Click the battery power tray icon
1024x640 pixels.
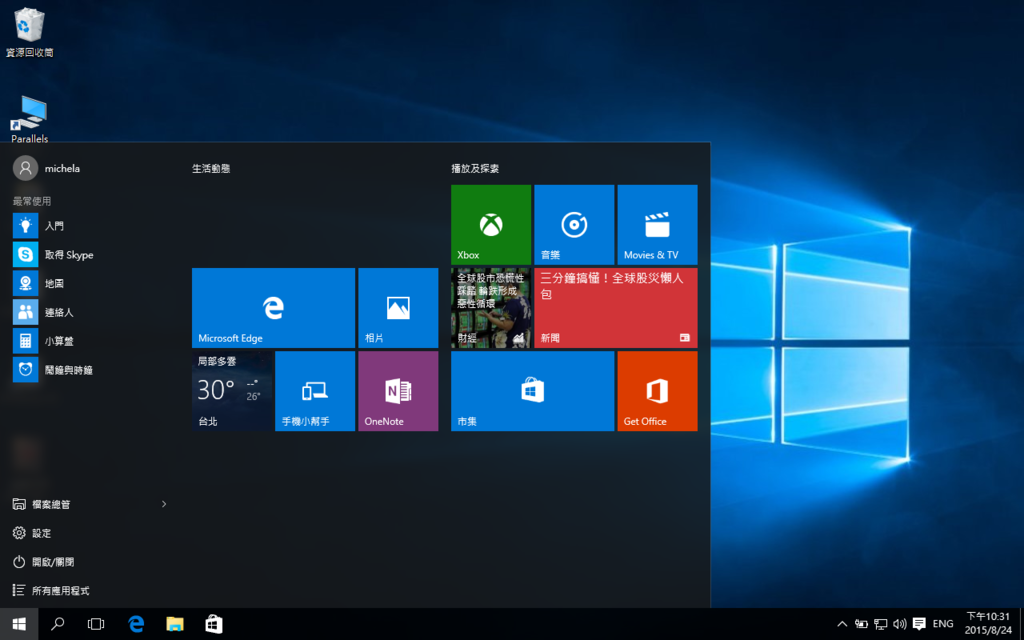point(861,624)
